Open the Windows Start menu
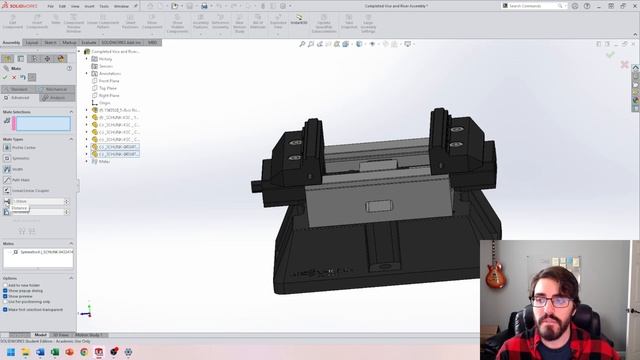The width and height of the screenshot is (640, 360). pyautogui.click(x=11, y=352)
